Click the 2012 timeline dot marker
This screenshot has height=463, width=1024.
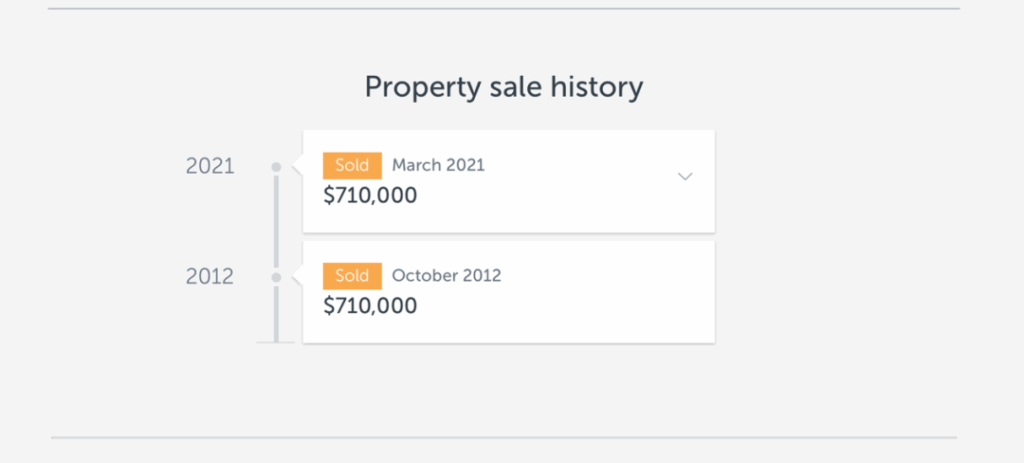[276, 277]
